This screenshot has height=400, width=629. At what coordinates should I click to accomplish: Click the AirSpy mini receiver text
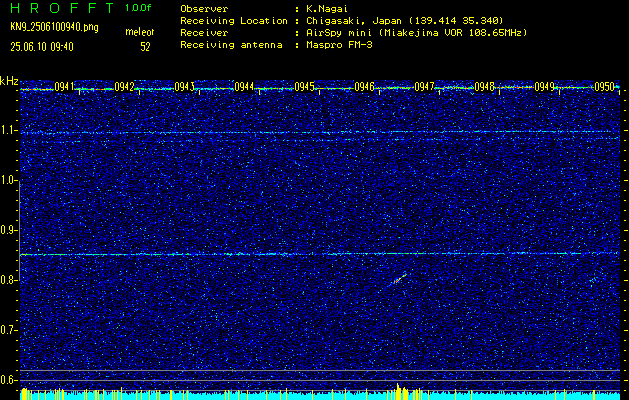coord(416,33)
